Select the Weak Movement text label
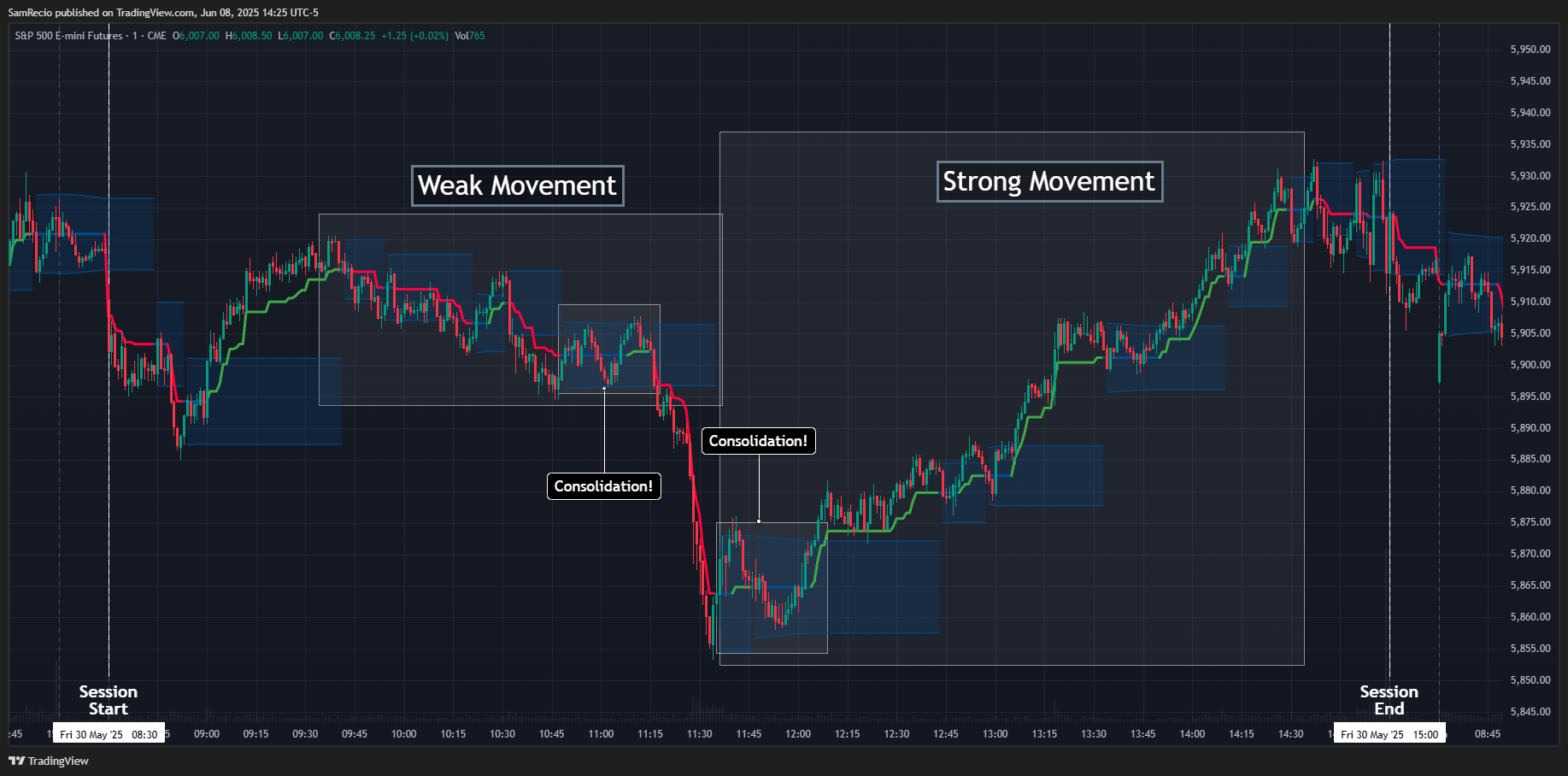Image resolution: width=1568 pixels, height=776 pixels. click(517, 185)
